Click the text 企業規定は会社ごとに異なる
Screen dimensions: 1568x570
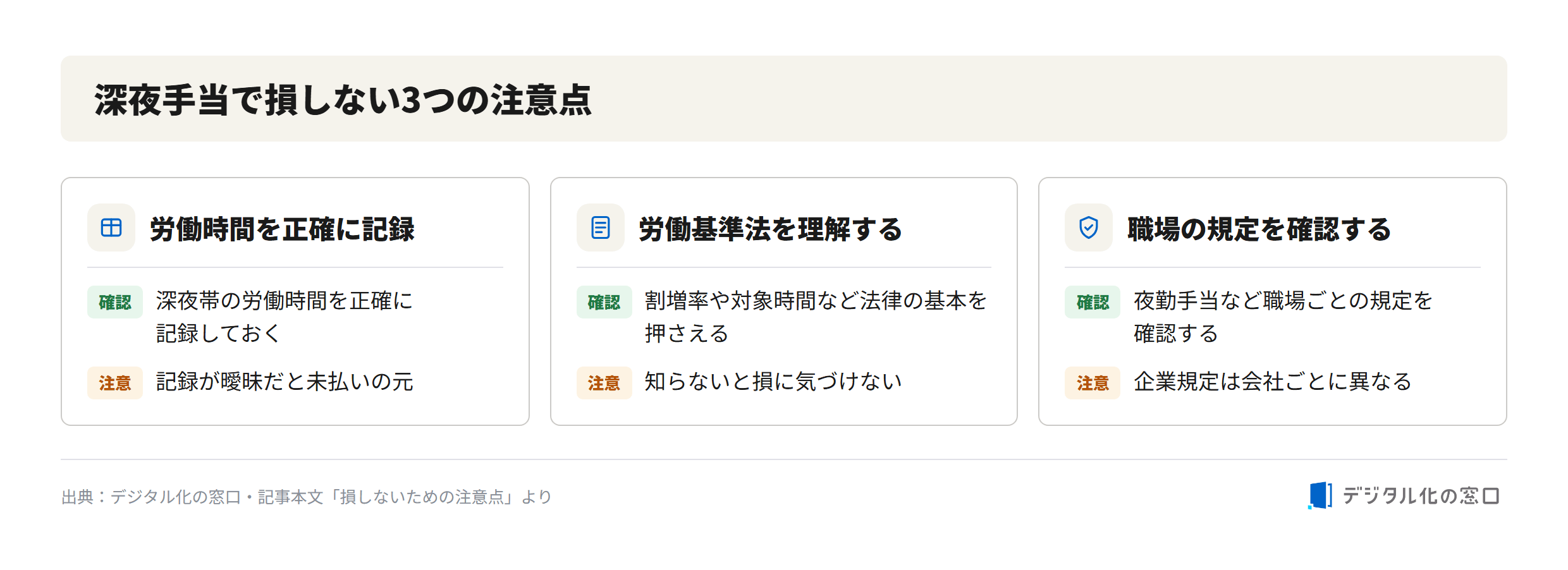point(1273,382)
